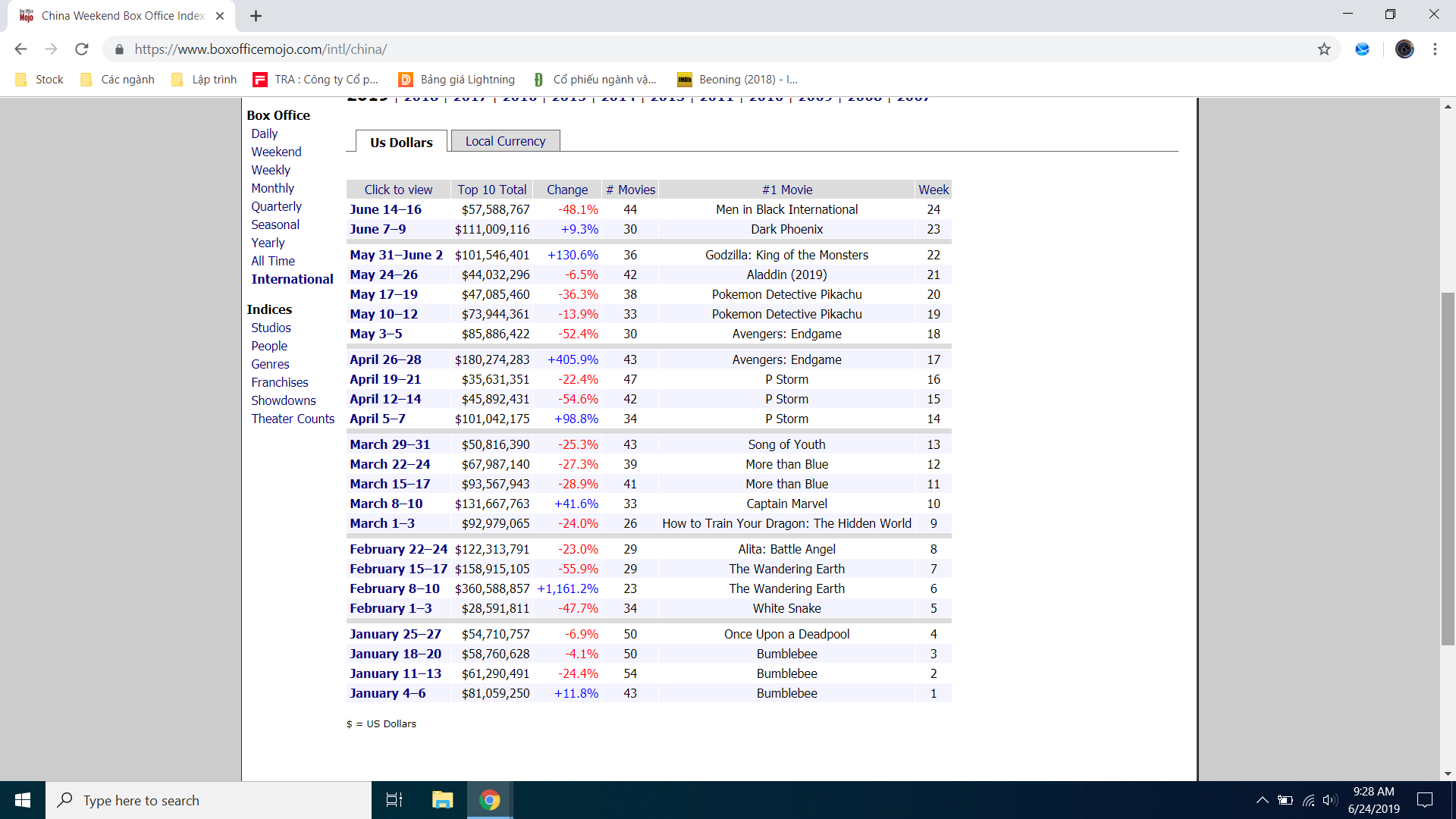The height and width of the screenshot is (819, 1456).
Task: Open the Showdowns index link
Action: 284,400
